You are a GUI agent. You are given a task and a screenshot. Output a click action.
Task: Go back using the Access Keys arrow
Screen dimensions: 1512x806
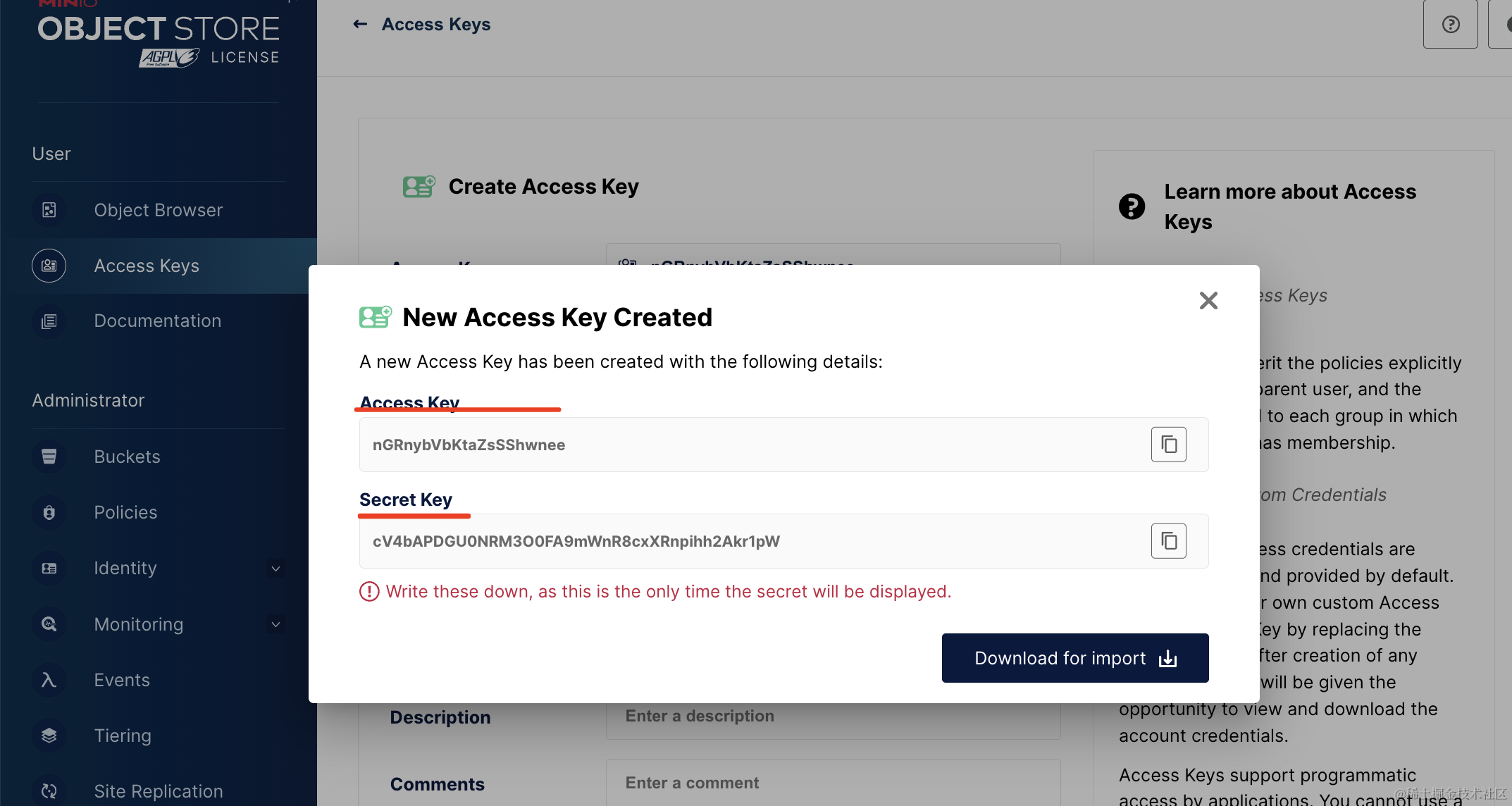[360, 25]
